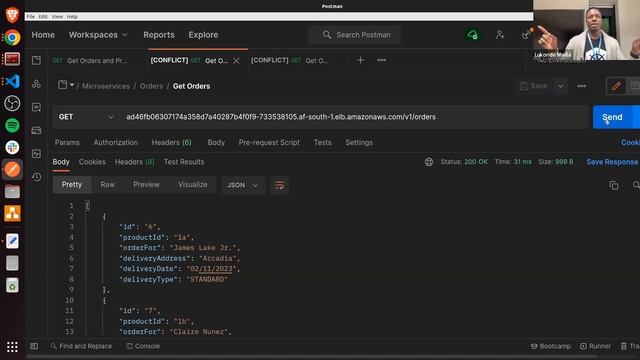
Task: Open new request tab with plus
Action: pyautogui.click(x=360, y=60)
